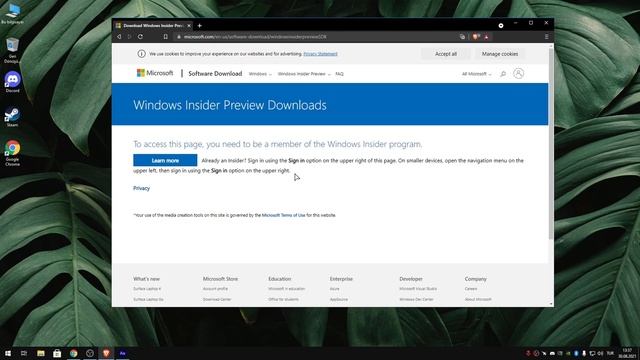Launch Discord from the desktop
The height and width of the screenshot is (360, 640).
(13, 82)
